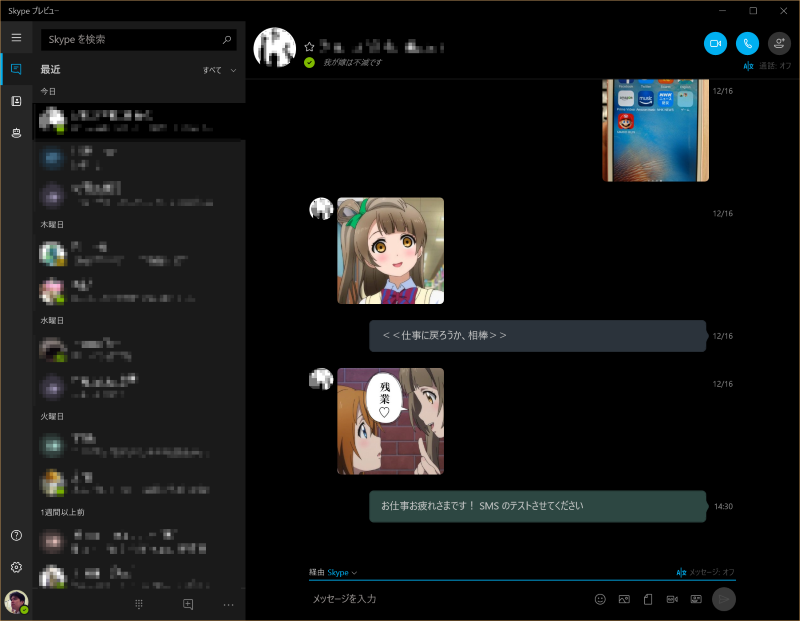The width and height of the screenshot is (800, 621).
Task: Toggle call translation 通話: オフ
Action: [767, 66]
